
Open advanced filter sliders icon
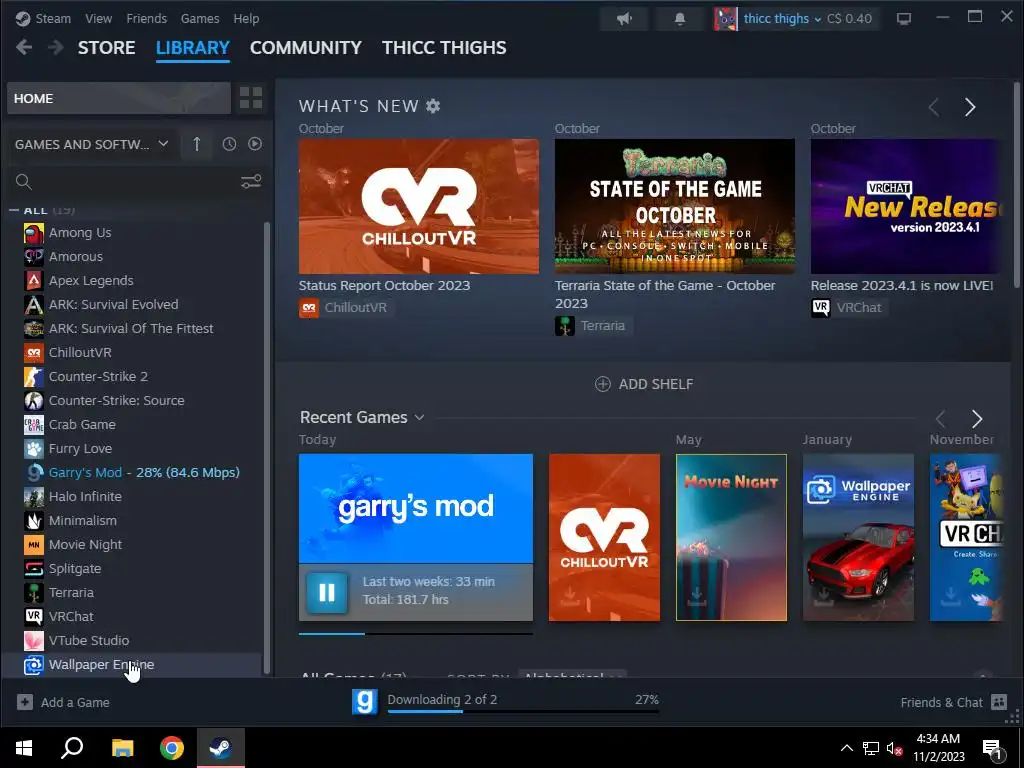click(x=251, y=182)
